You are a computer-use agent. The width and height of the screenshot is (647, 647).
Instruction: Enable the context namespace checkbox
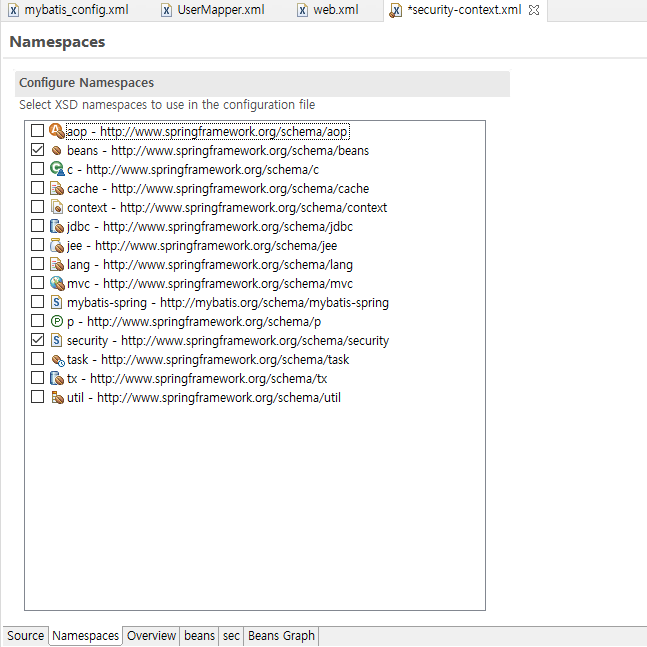[x=37, y=207]
